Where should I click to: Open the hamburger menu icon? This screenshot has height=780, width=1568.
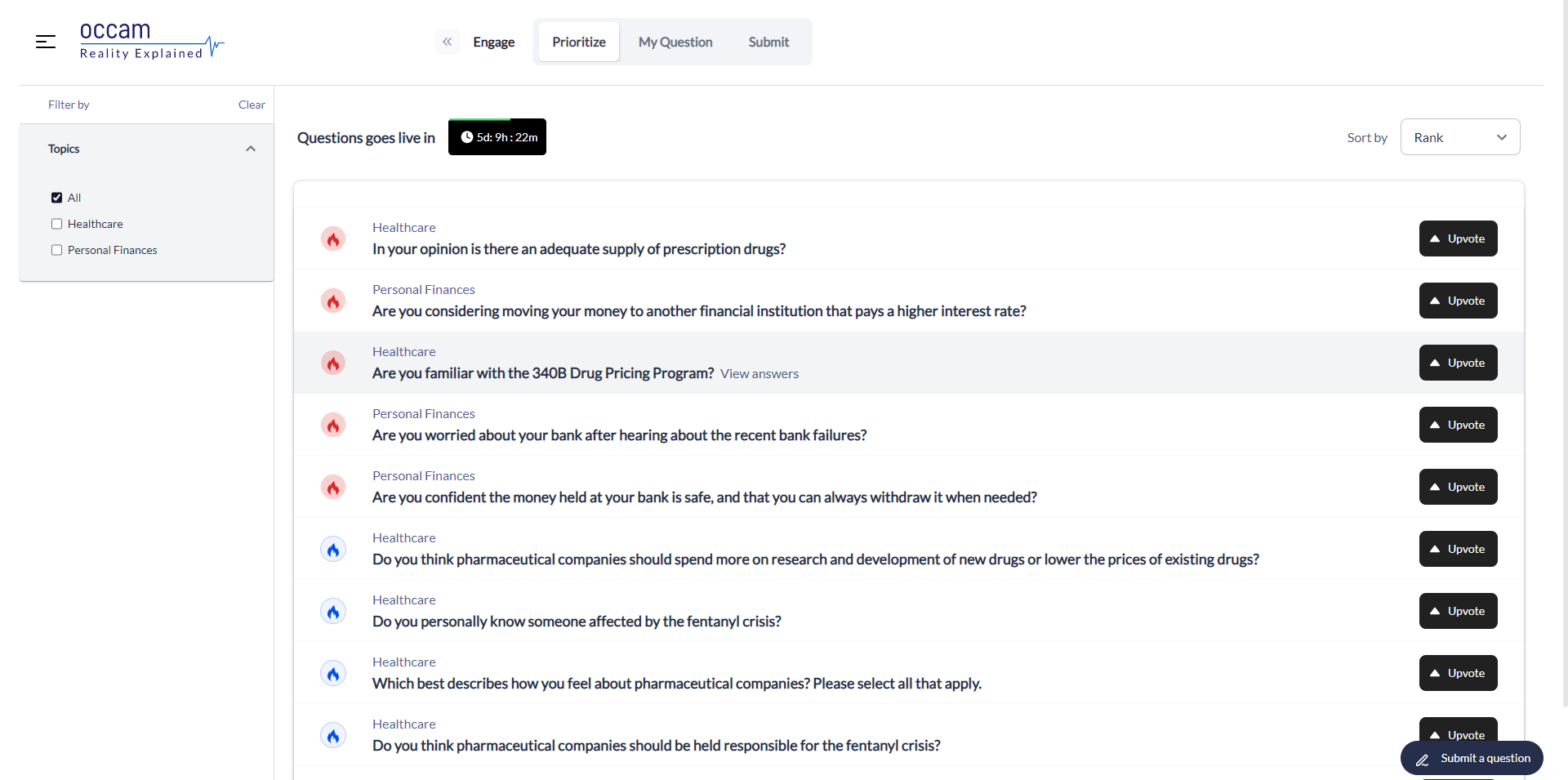point(46,42)
